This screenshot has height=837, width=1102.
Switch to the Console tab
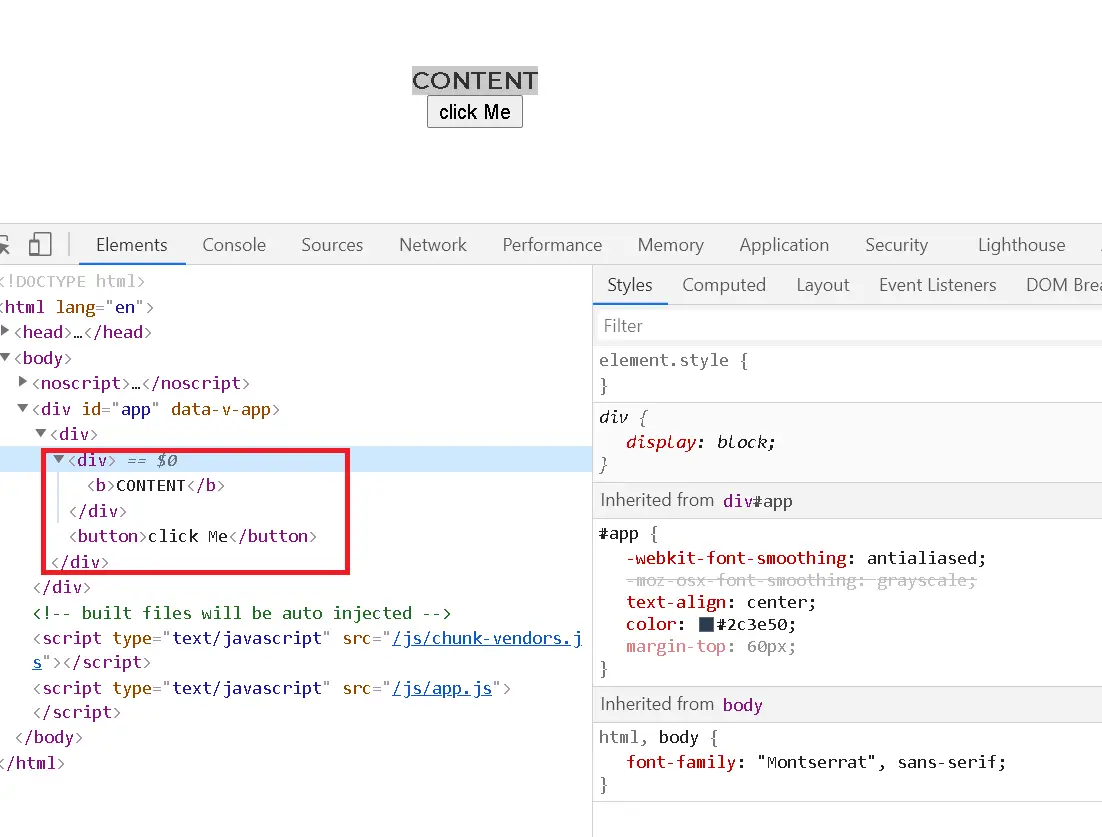click(234, 245)
